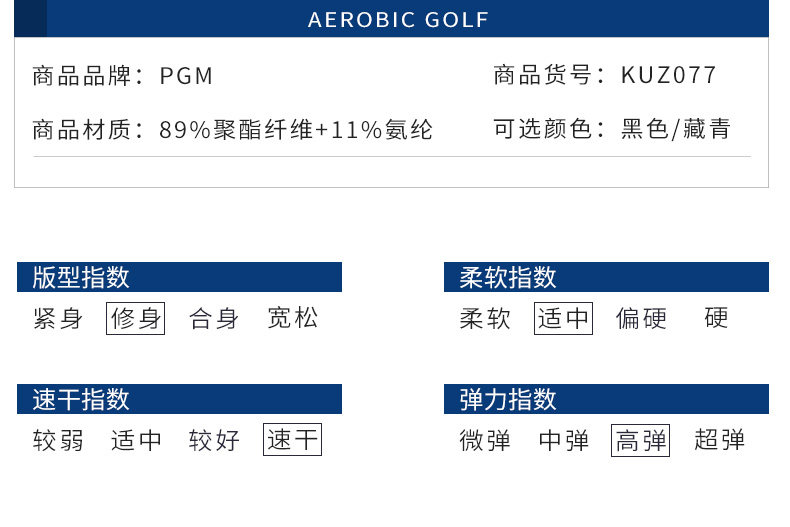Choose 偏硬 softness option
The image size is (790, 527).
(641, 319)
